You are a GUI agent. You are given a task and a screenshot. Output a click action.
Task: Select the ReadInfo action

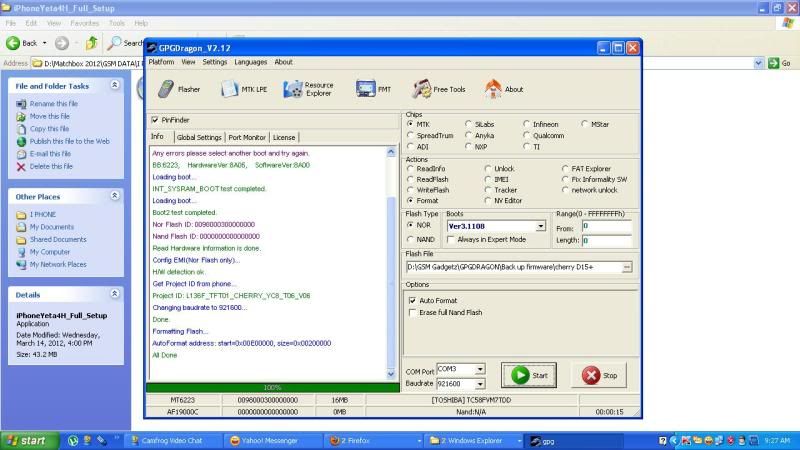410,168
